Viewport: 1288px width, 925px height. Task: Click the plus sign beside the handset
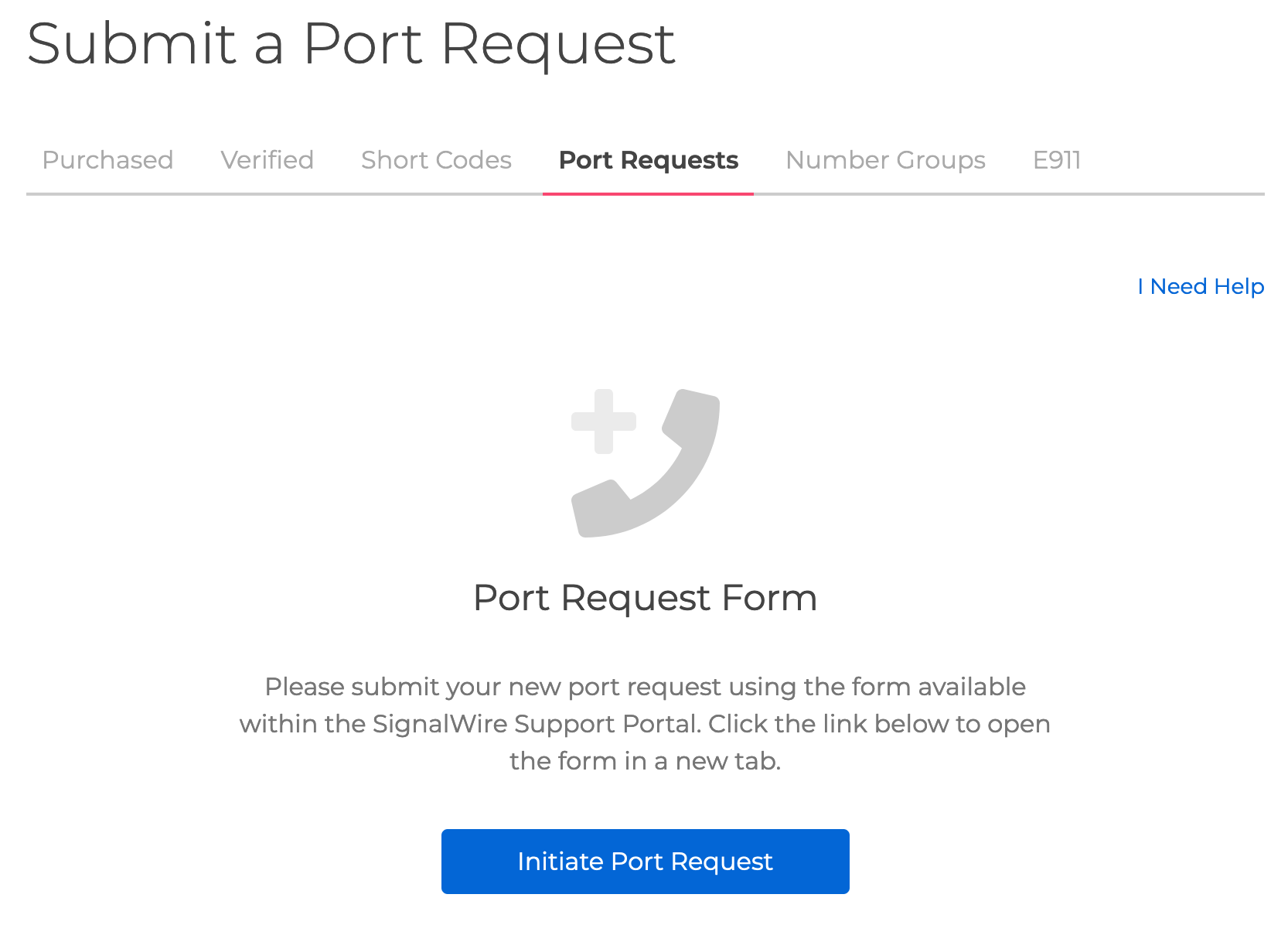click(x=604, y=422)
